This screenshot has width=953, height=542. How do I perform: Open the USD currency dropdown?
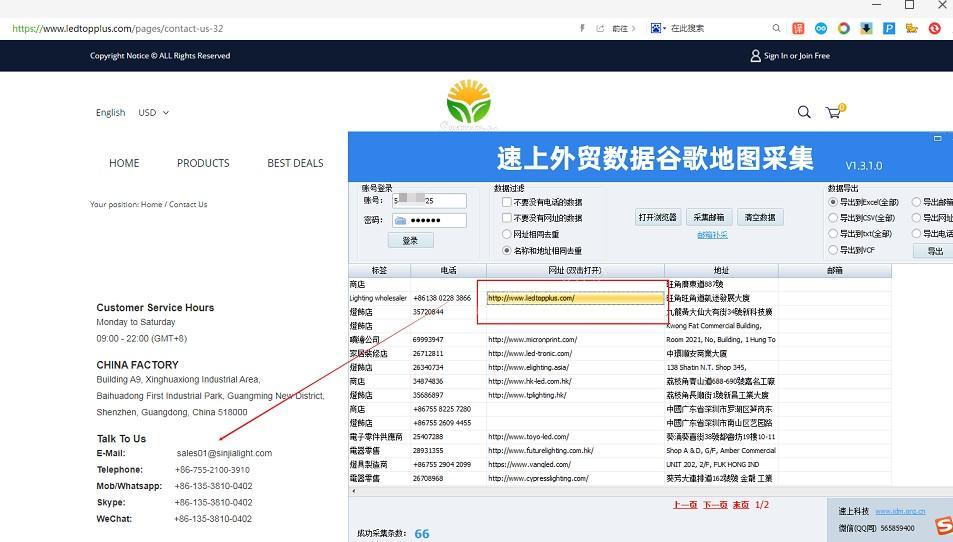pyautogui.click(x=154, y=112)
